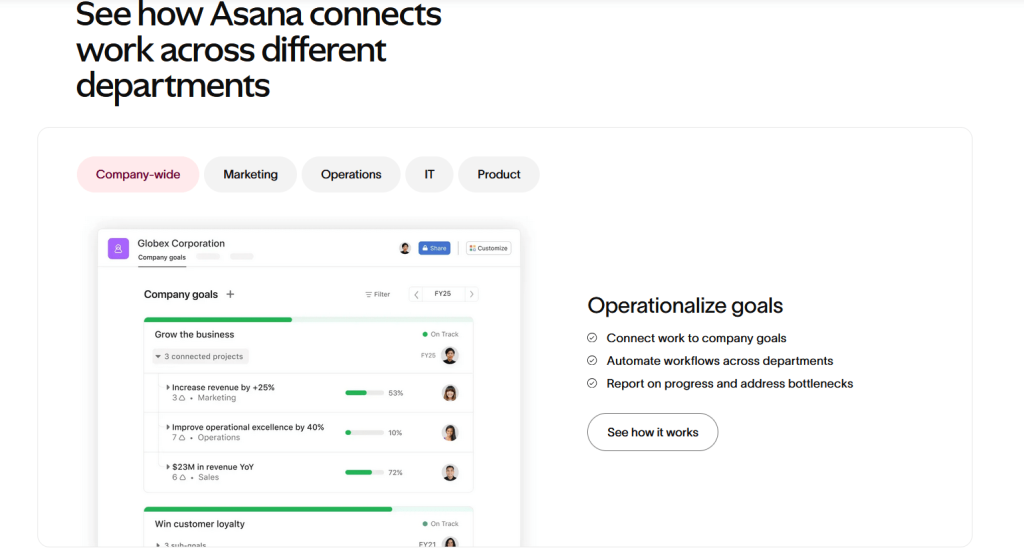The height and width of the screenshot is (554, 1024).
Task: Click the owner avatar on Grow the business
Action: coord(450,355)
